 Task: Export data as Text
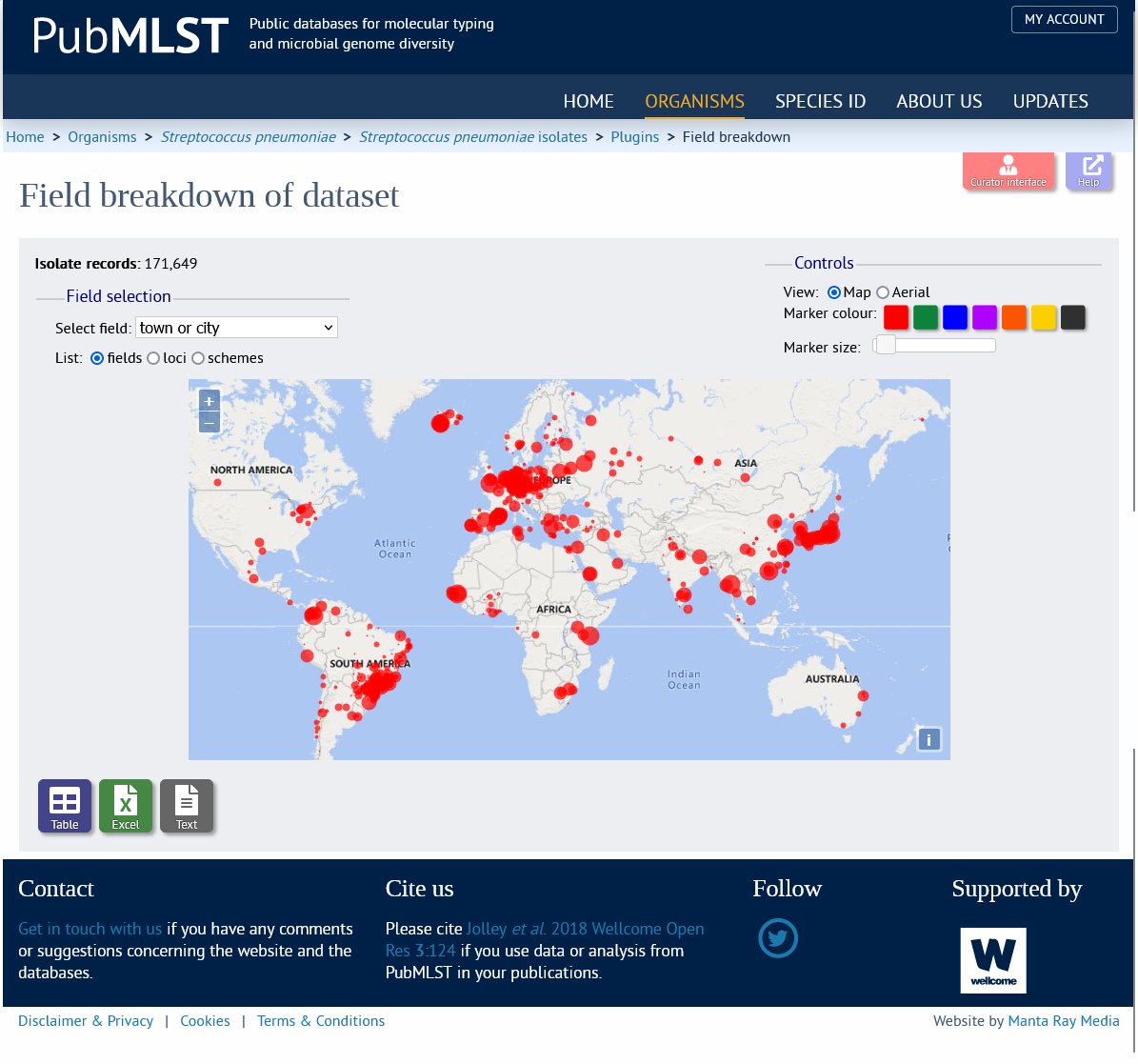[x=187, y=806]
